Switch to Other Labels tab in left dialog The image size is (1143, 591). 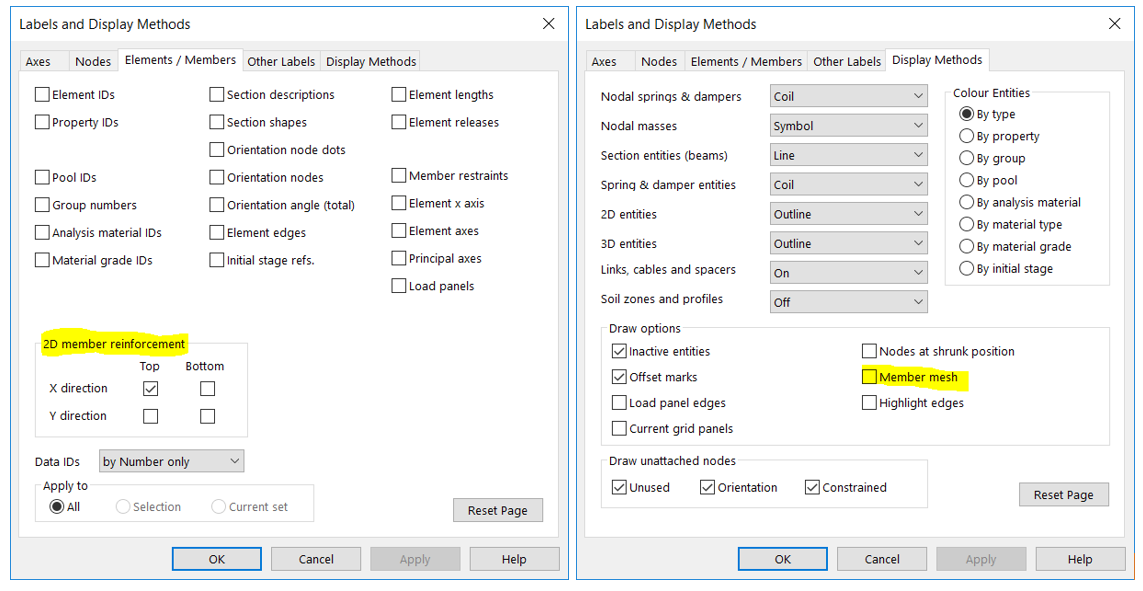(x=281, y=61)
